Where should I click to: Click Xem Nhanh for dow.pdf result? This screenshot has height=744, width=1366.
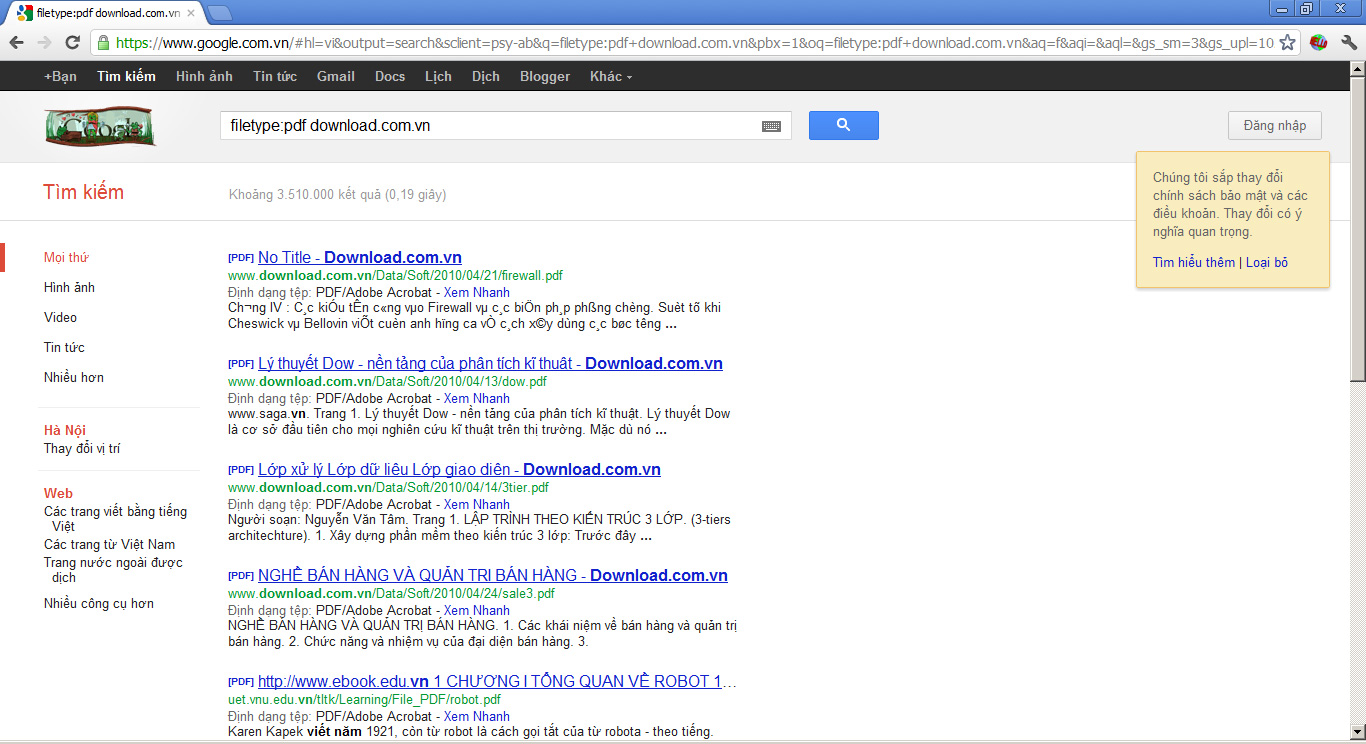click(477, 398)
